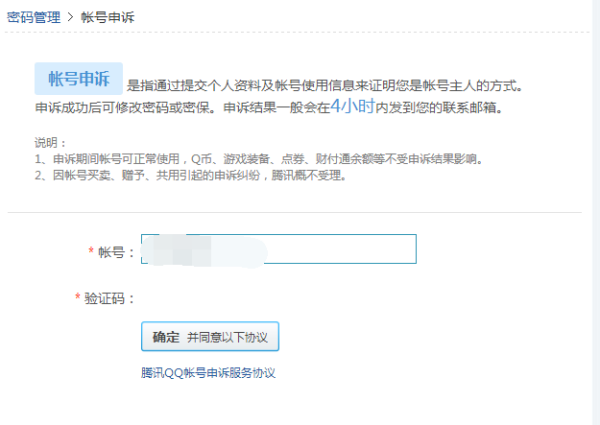Click the red asterisk beside 帐号
This screenshot has width=600, height=425.
[x=92, y=252]
